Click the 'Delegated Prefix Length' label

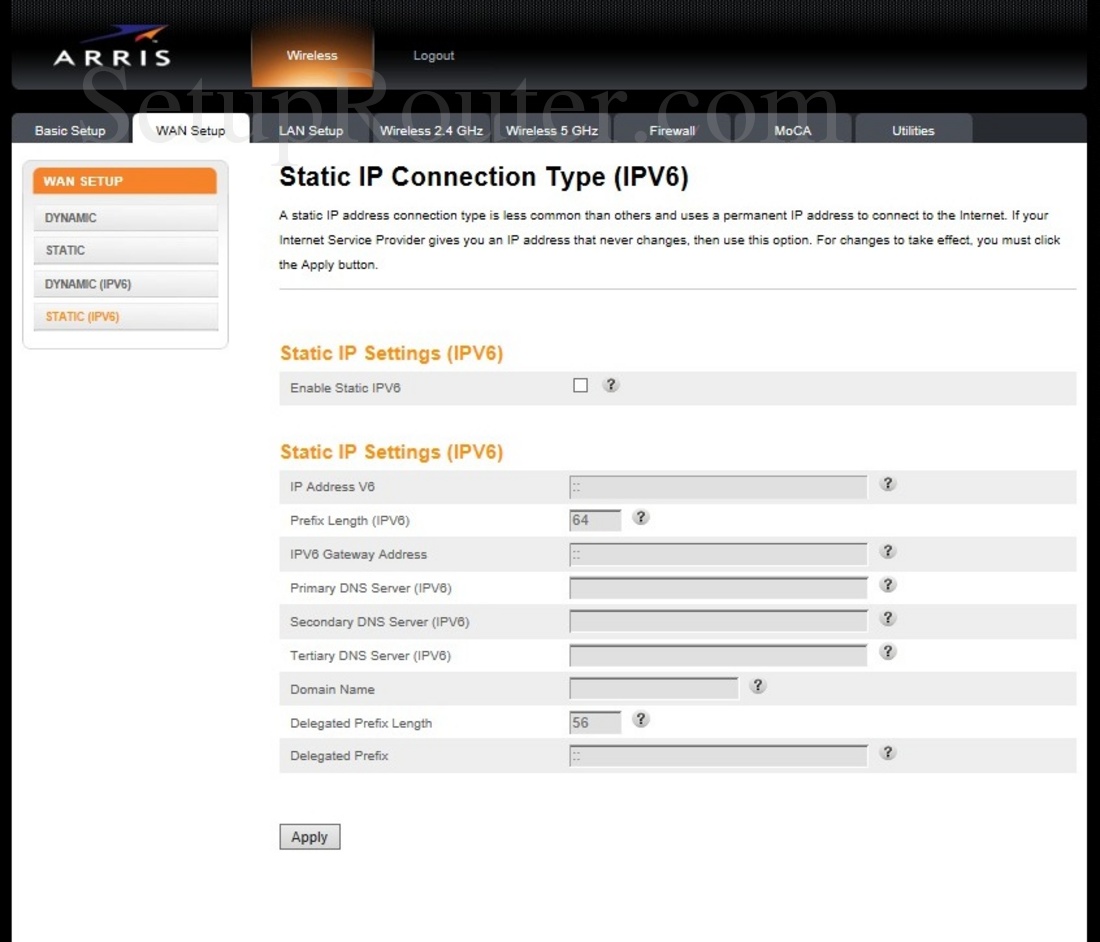[x=361, y=723]
